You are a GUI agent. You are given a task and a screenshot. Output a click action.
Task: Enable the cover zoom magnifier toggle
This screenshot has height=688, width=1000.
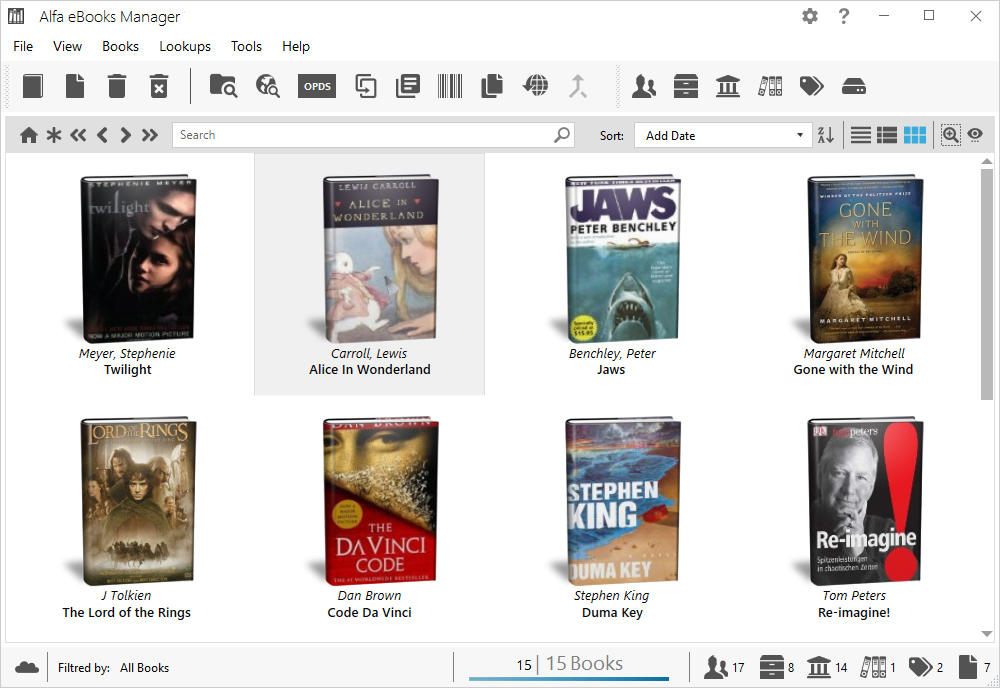(x=949, y=134)
